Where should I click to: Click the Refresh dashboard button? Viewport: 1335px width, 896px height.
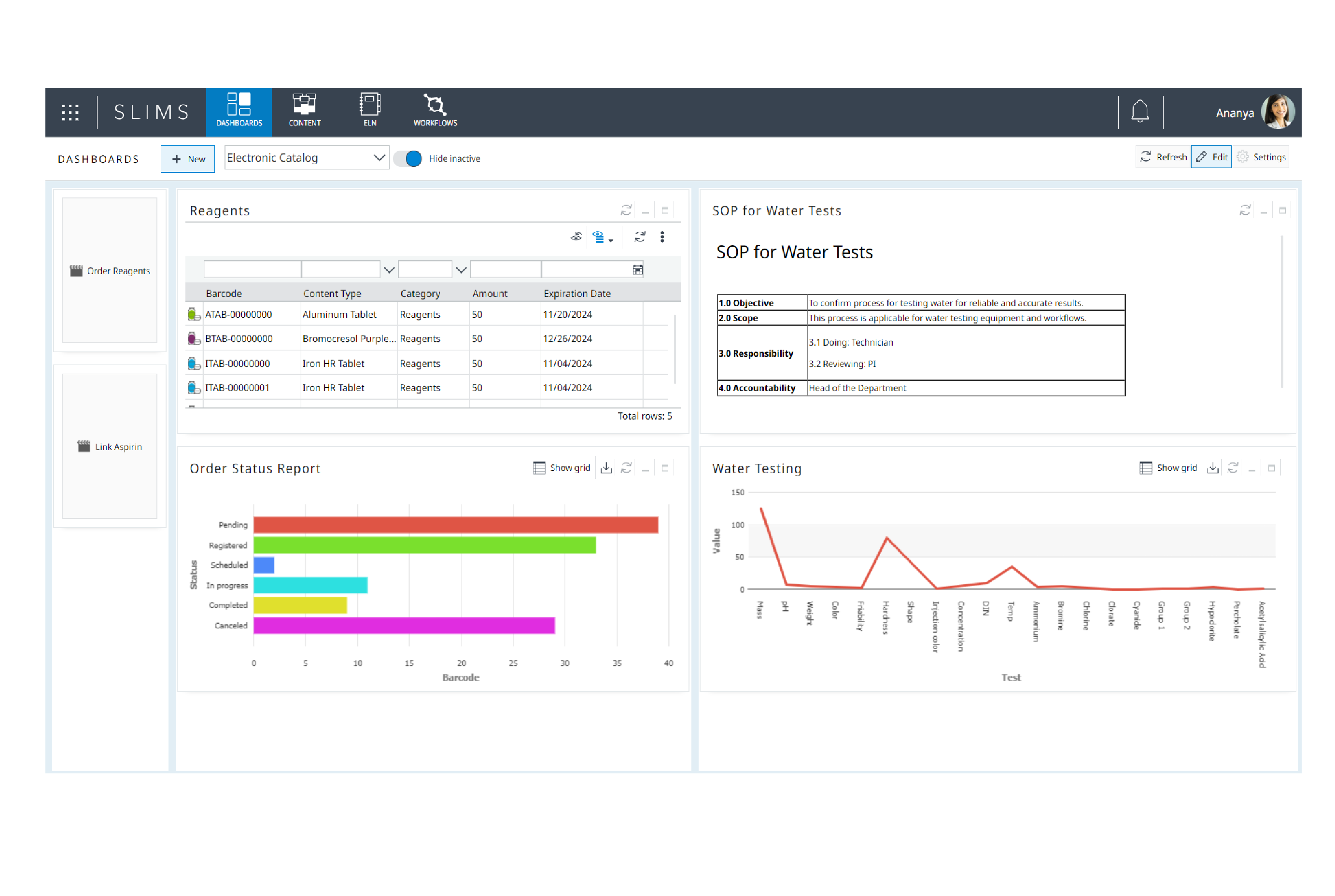point(1163,157)
